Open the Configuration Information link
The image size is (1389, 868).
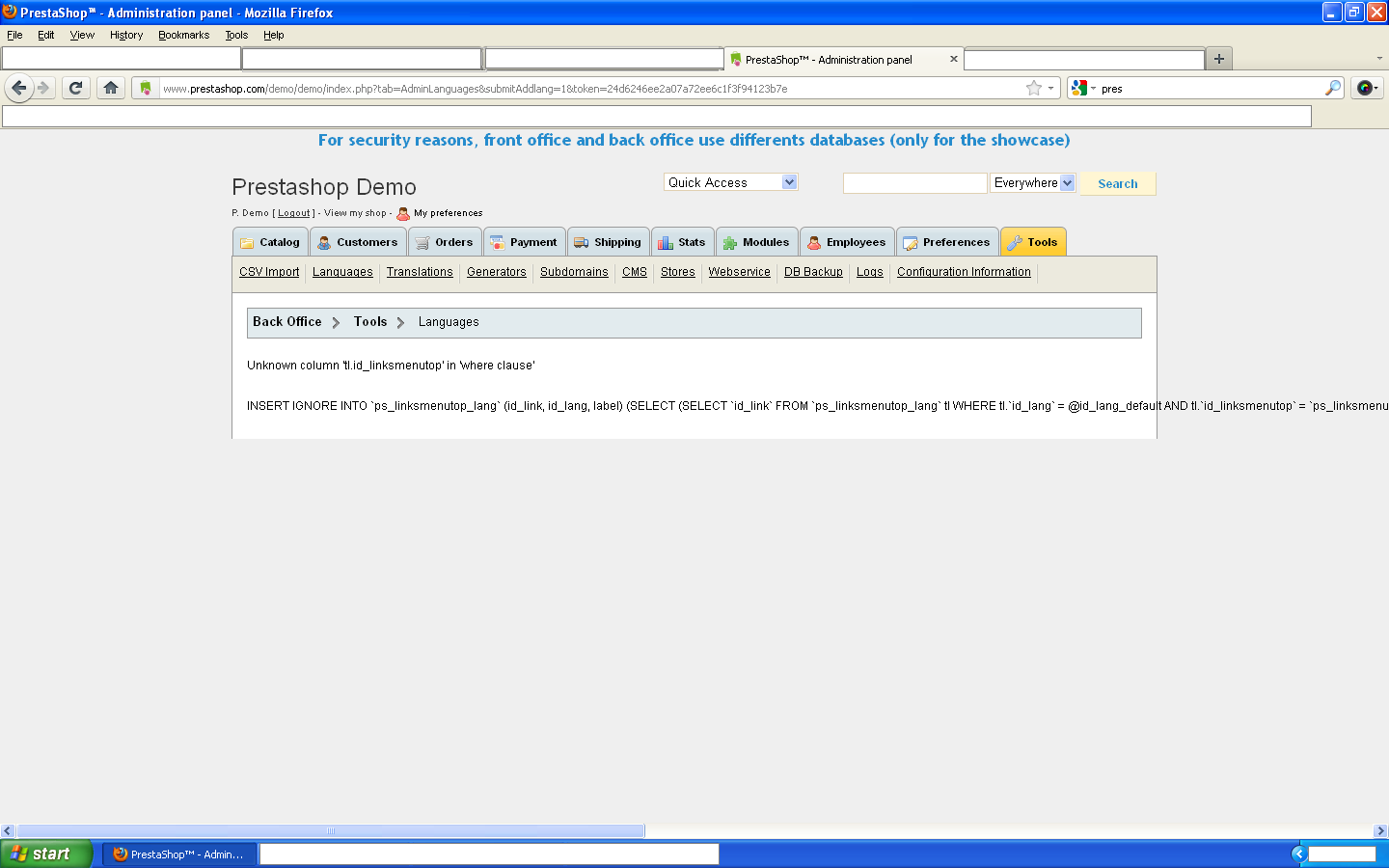coord(964,272)
